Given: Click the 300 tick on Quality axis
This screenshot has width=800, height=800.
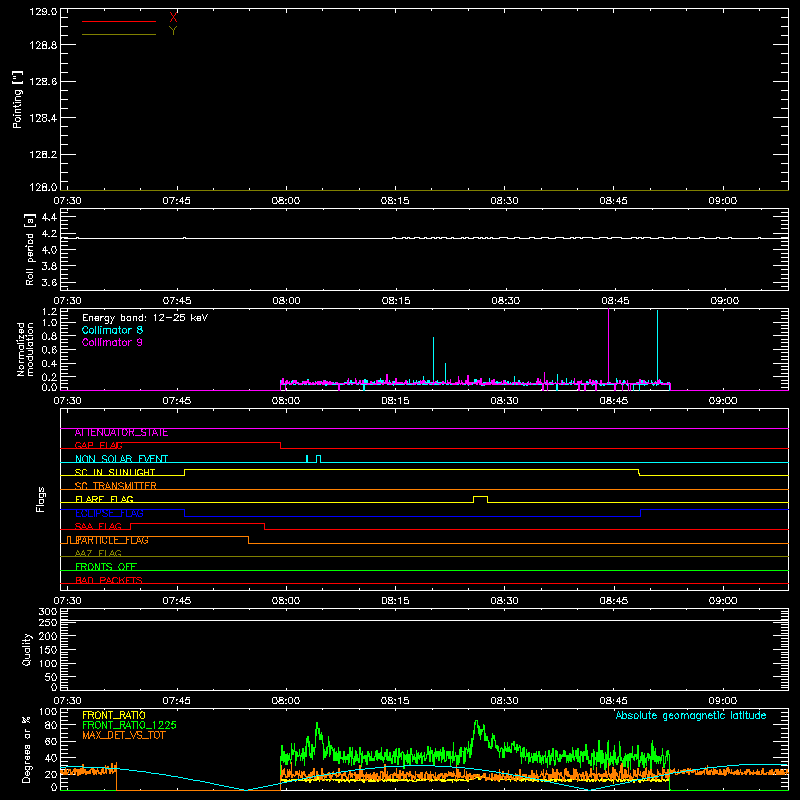Looking at the screenshot, I should click(x=47, y=612).
